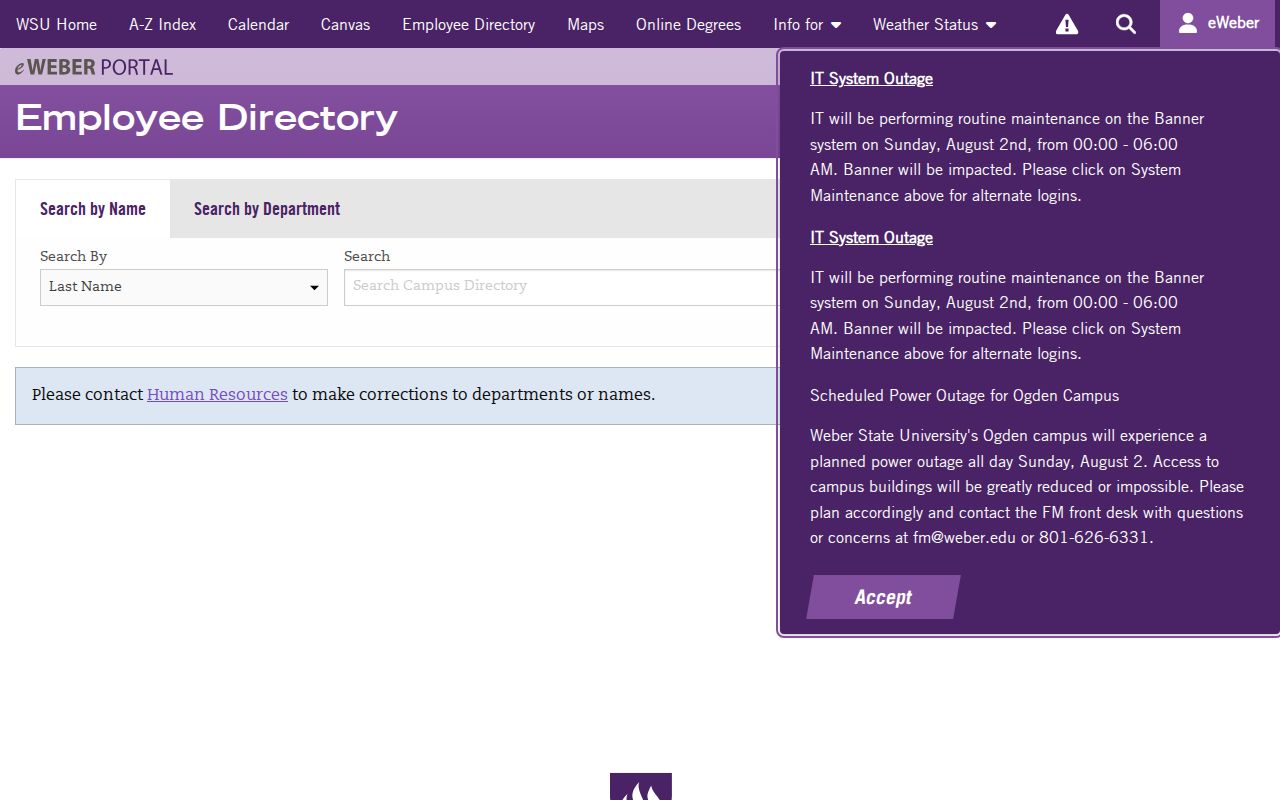Switch to the Search by Department tab
Image resolution: width=1280 pixels, height=800 pixels.
tap(267, 209)
